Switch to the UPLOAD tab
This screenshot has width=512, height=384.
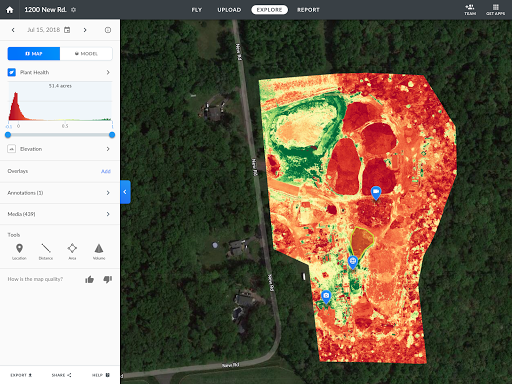click(229, 10)
